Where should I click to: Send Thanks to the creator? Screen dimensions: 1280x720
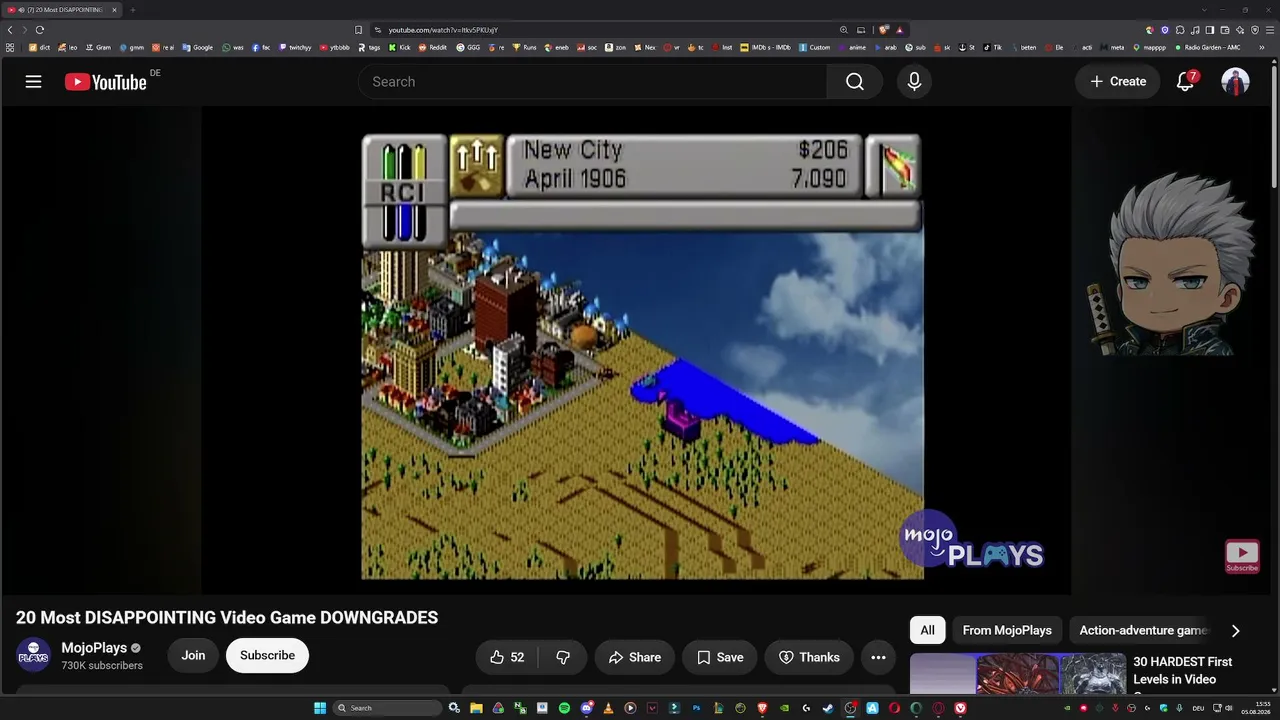pyautogui.click(x=809, y=657)
